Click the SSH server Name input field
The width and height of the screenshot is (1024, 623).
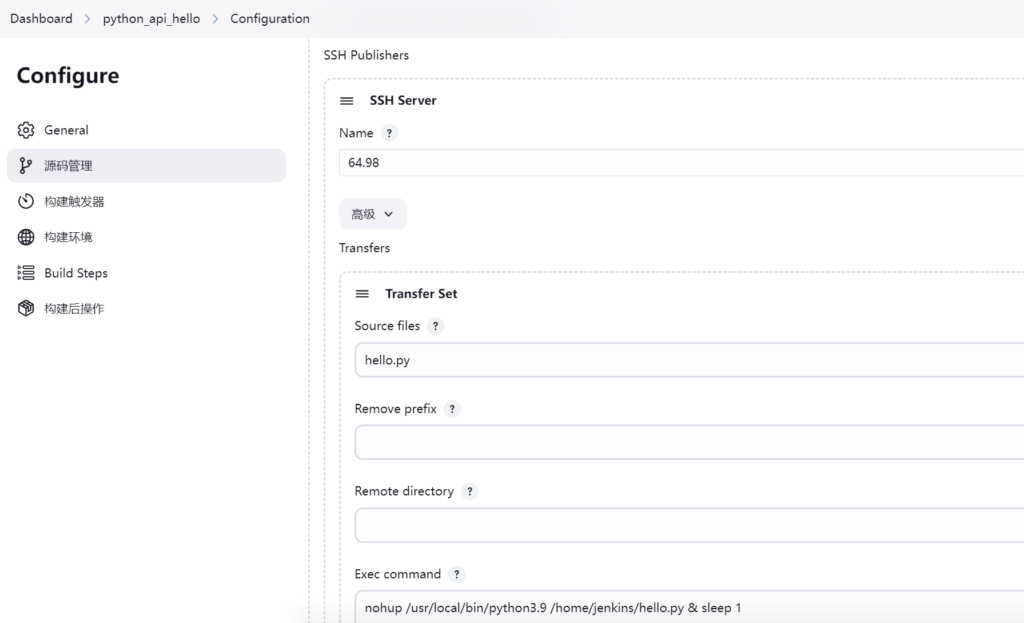coord(680,162)
